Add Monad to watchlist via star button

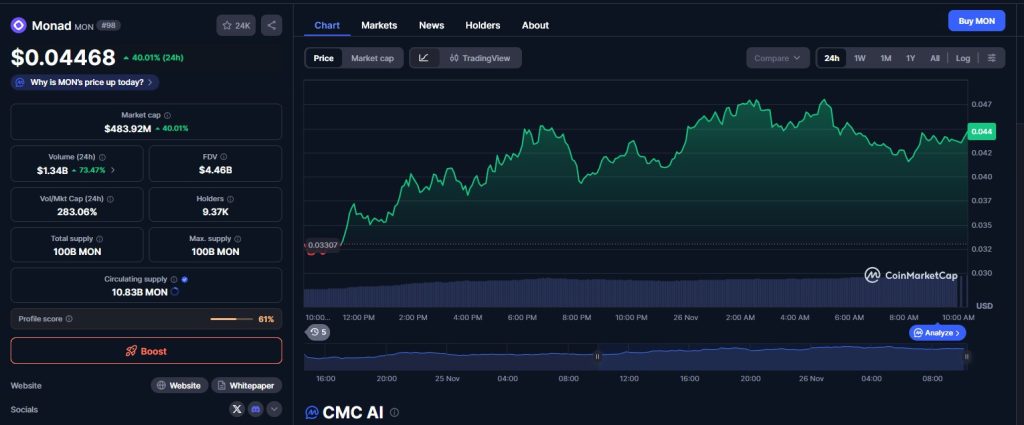tap(236, 25)
